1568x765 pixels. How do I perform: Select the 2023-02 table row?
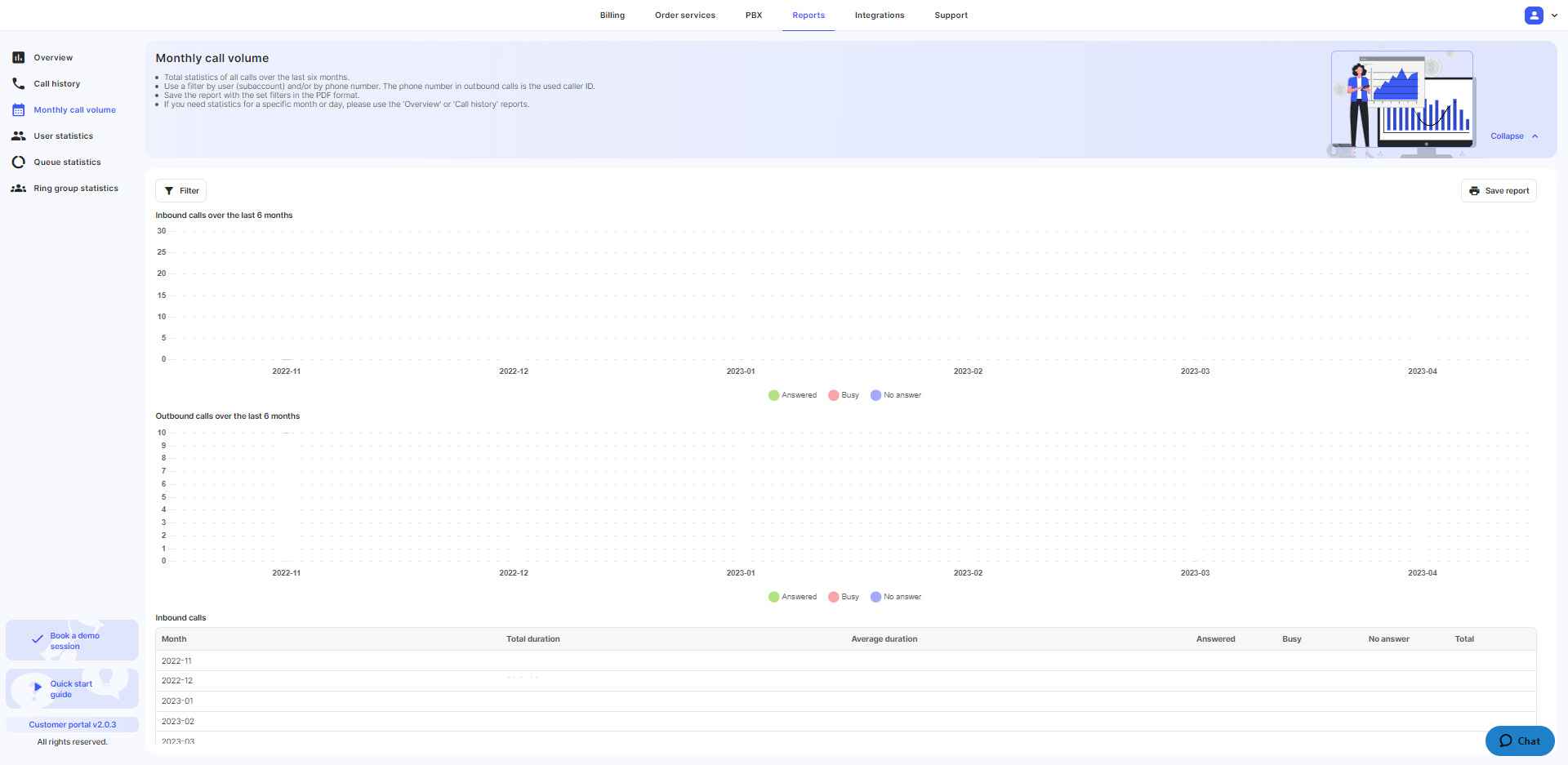tap(846, 722)
